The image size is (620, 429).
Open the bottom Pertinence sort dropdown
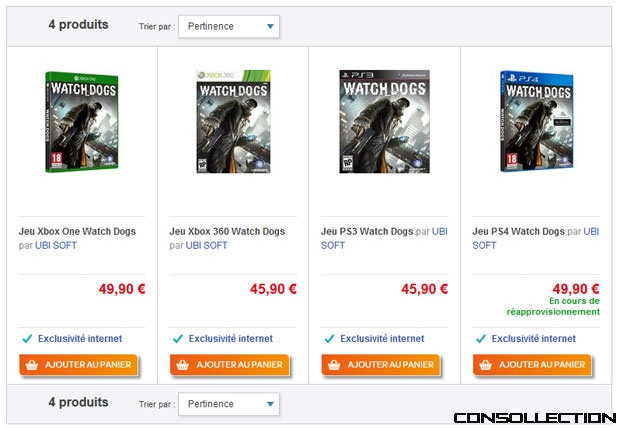(x=229, y=404)
